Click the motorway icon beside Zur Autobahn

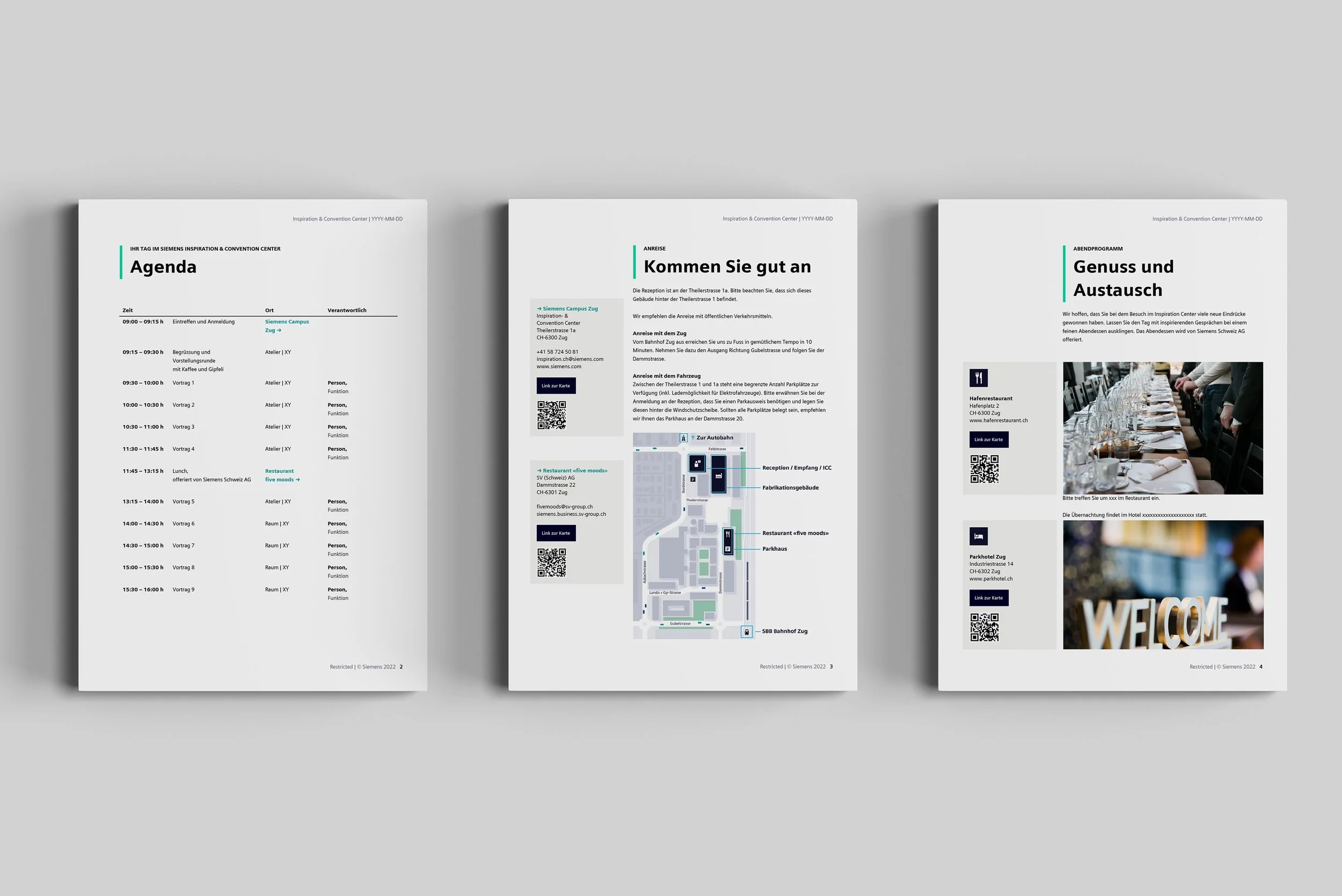pyautogui.click(x=683, y=438)
